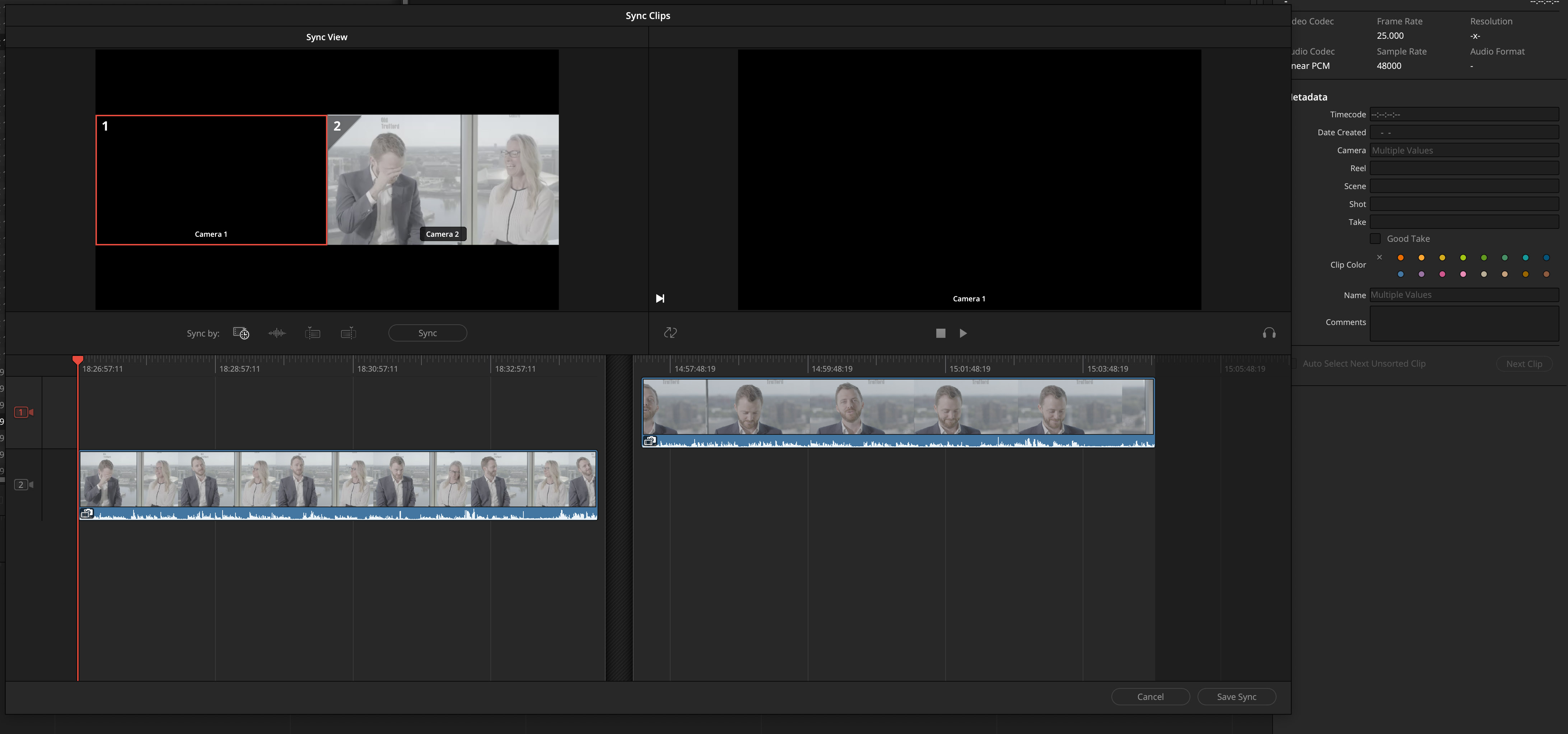The image size is (1568, 734).
Task: Play the clip in the Sync Clips viewer
Action: click(963, 333)
